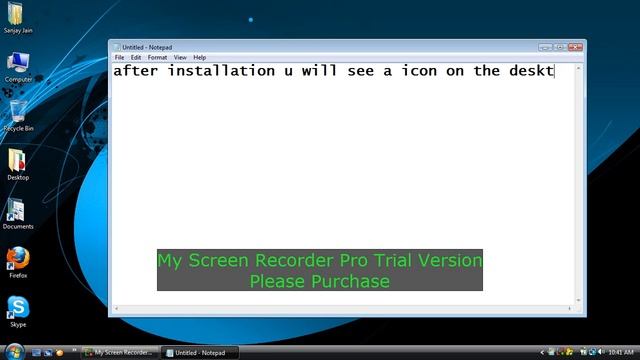The height and width of the screenshot is (360, 640).
Task: Minimize the Notepad window
Action: pos(545,47)
